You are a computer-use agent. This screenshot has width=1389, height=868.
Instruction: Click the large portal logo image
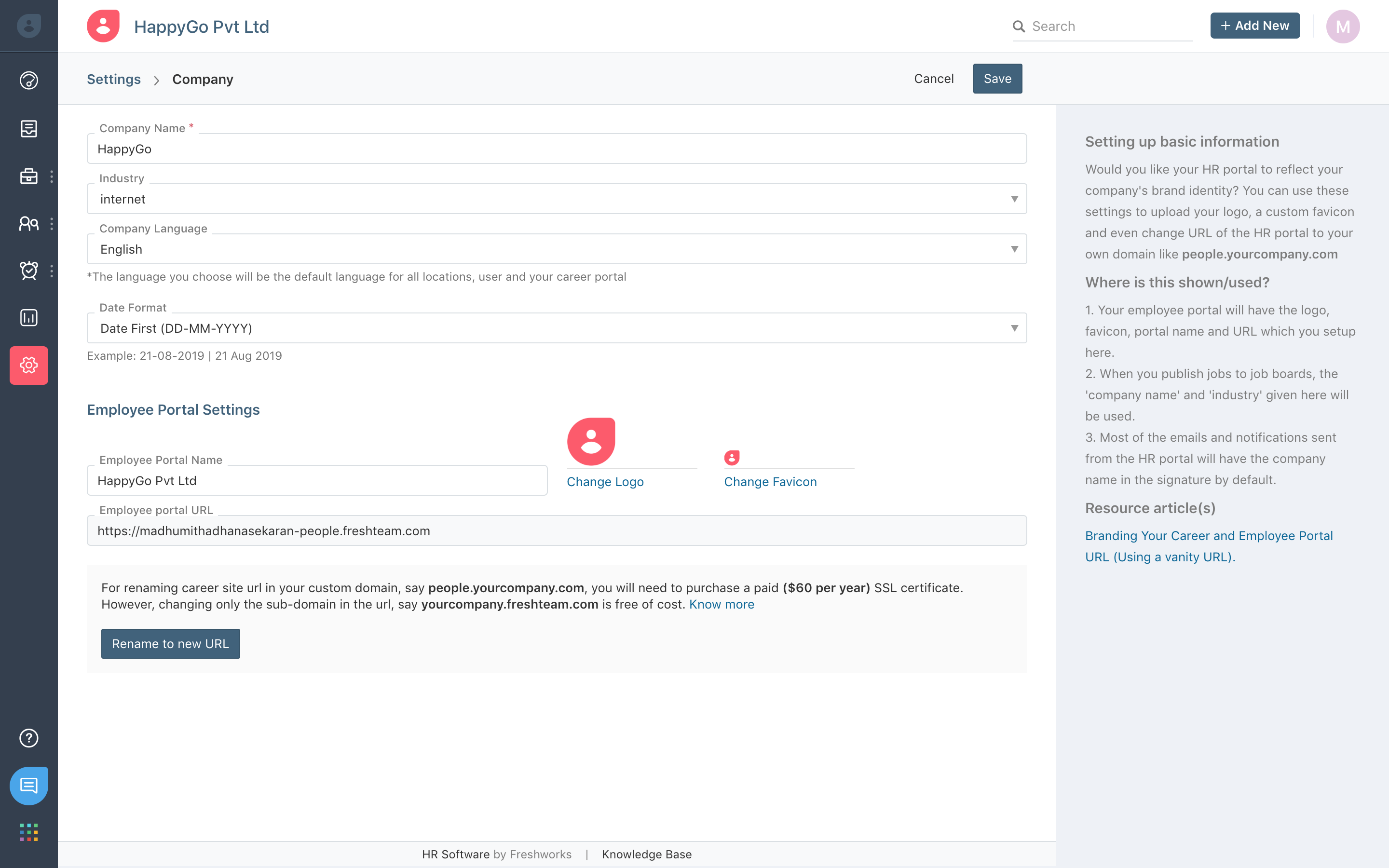591,441
